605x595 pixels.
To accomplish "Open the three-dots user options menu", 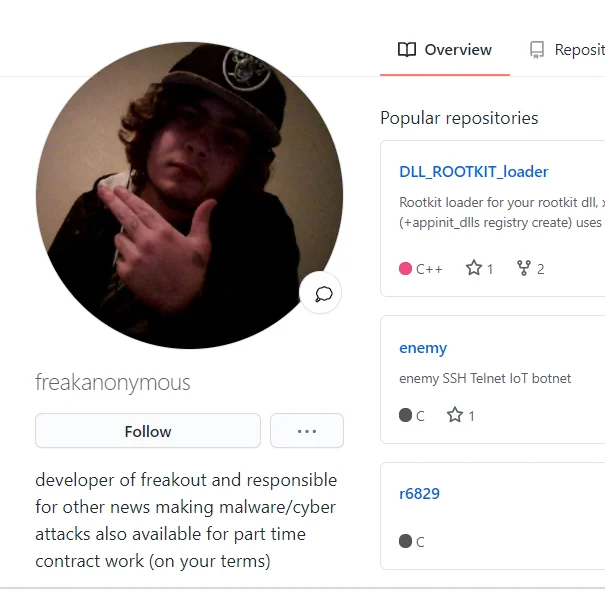I will point(307,431).
